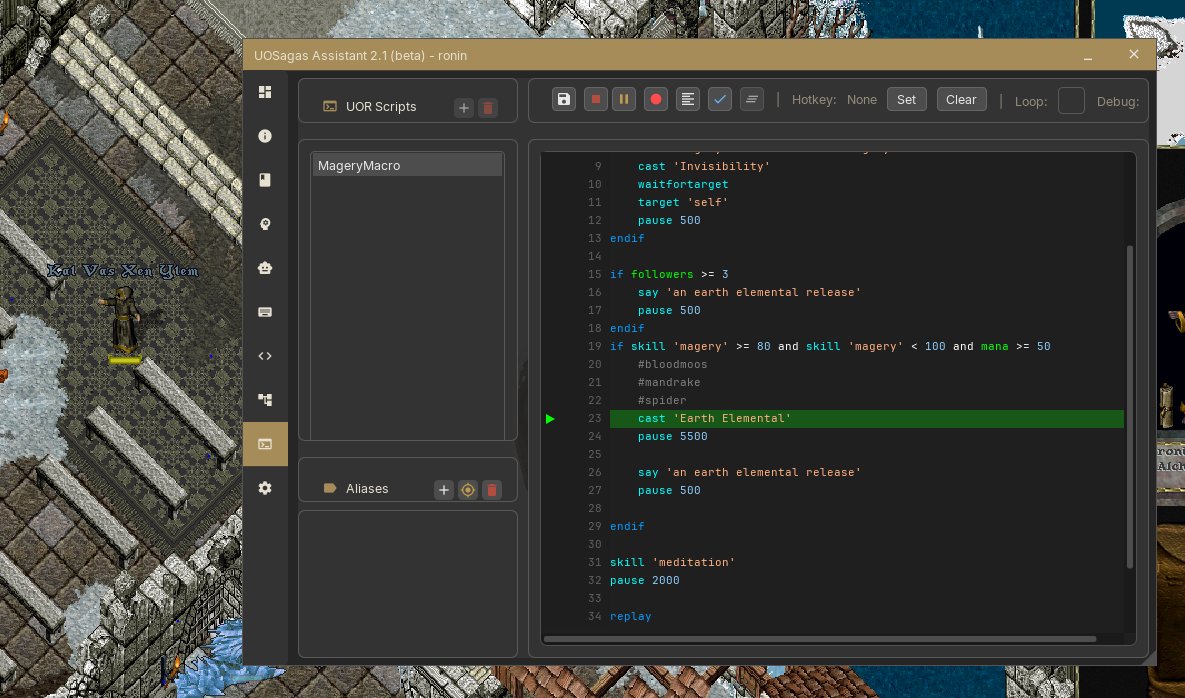Click the green arrow at line 23
The width and height of the screenshot is (1185, 698).
550,418
